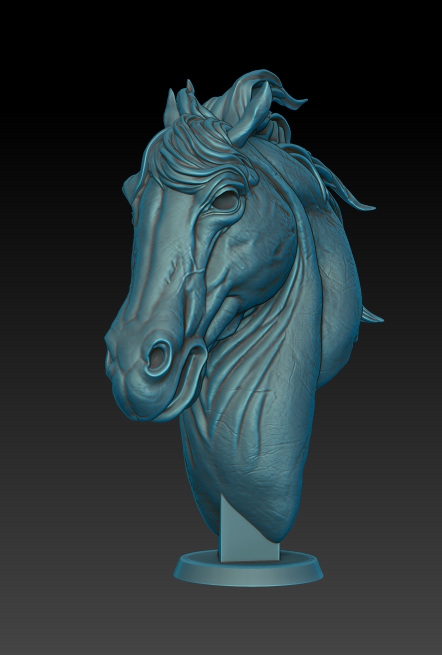Screen dimensions: 442x655
Task: Click the horse sculpture's eye
Action: point(226,201)
